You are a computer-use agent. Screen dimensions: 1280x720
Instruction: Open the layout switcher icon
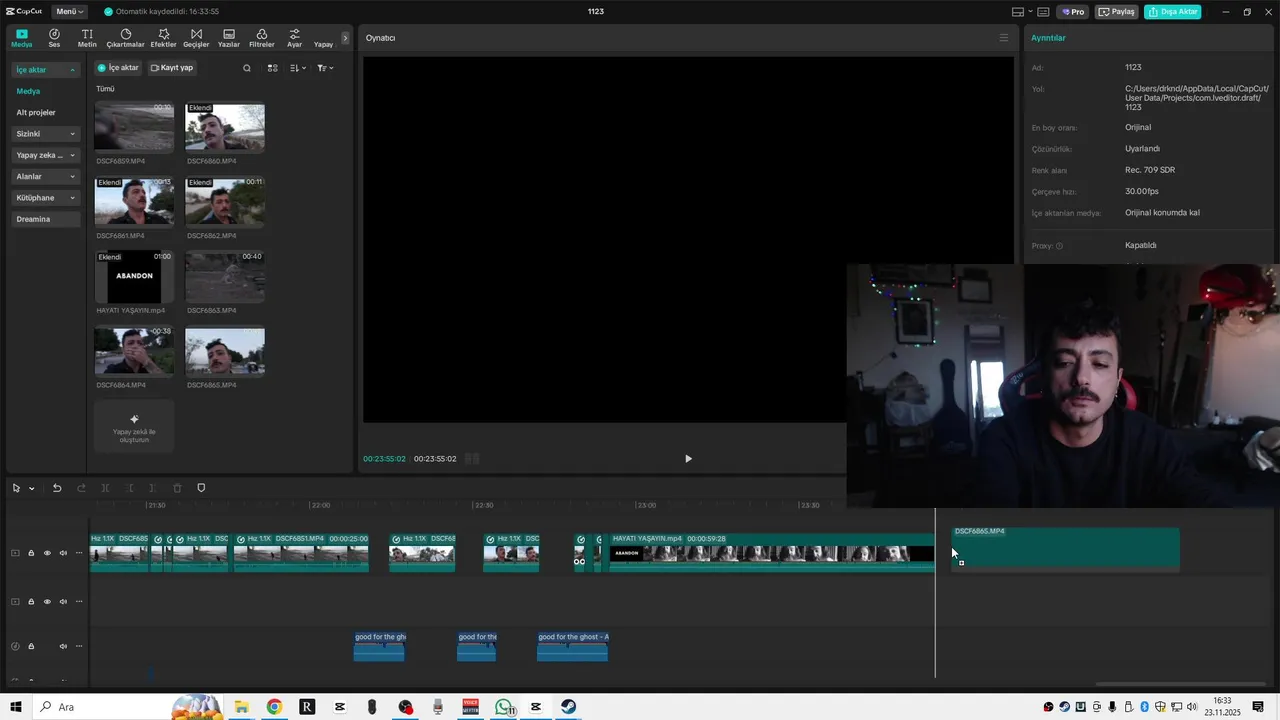(1017, 12)
